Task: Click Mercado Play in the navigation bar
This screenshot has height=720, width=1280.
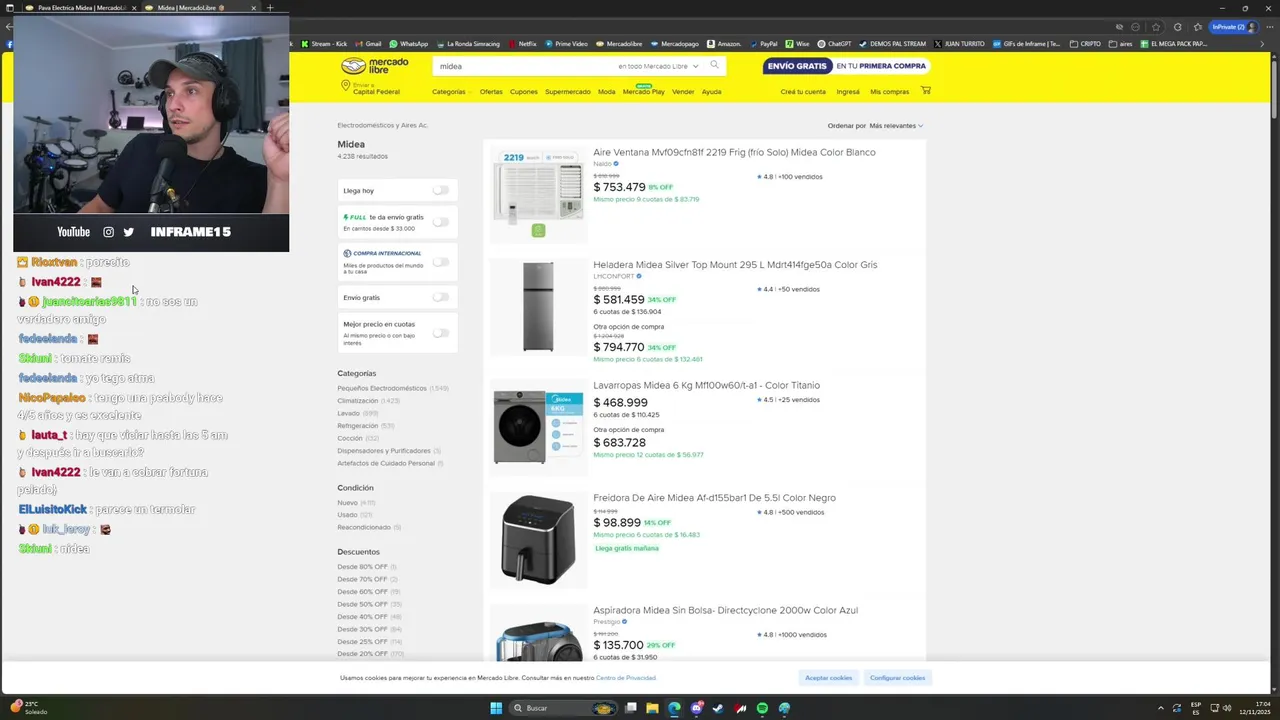Action: pos(643,91)
